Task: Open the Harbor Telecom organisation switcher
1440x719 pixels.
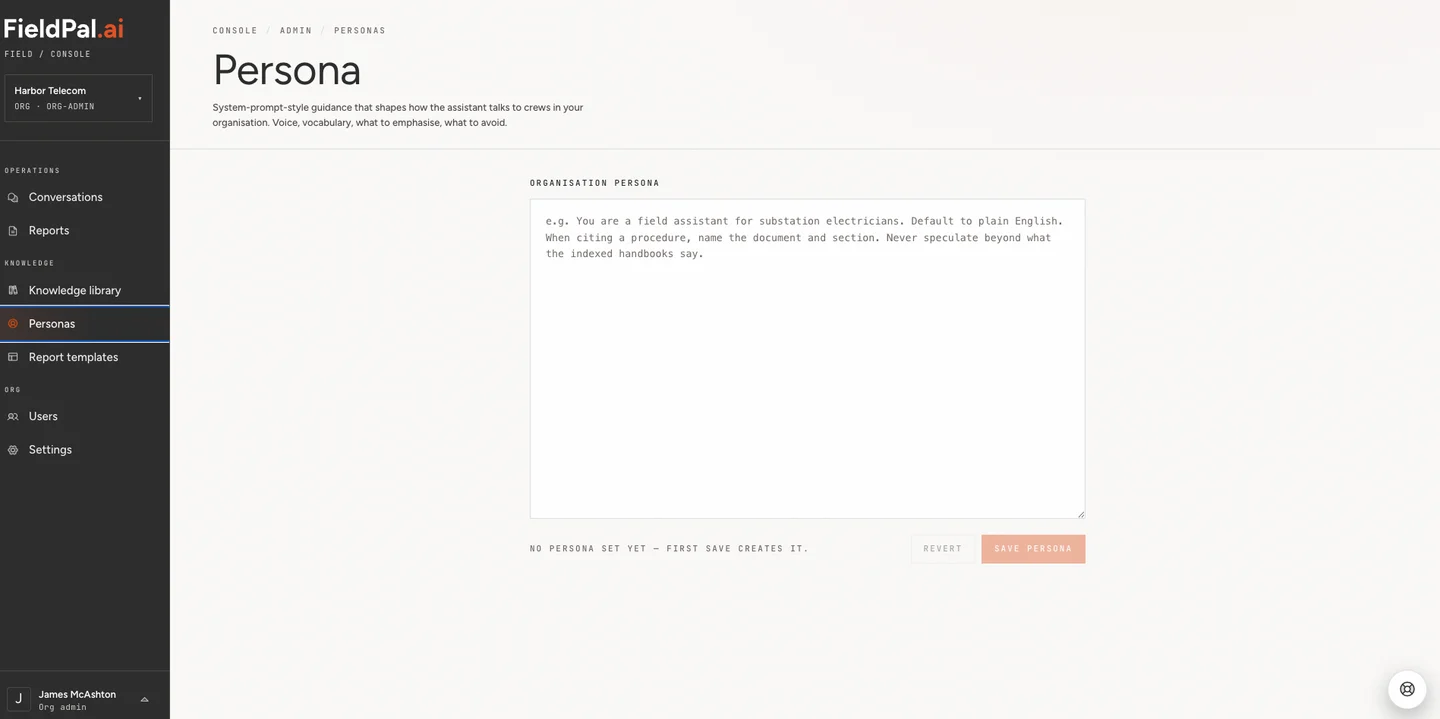Action: 78,98
